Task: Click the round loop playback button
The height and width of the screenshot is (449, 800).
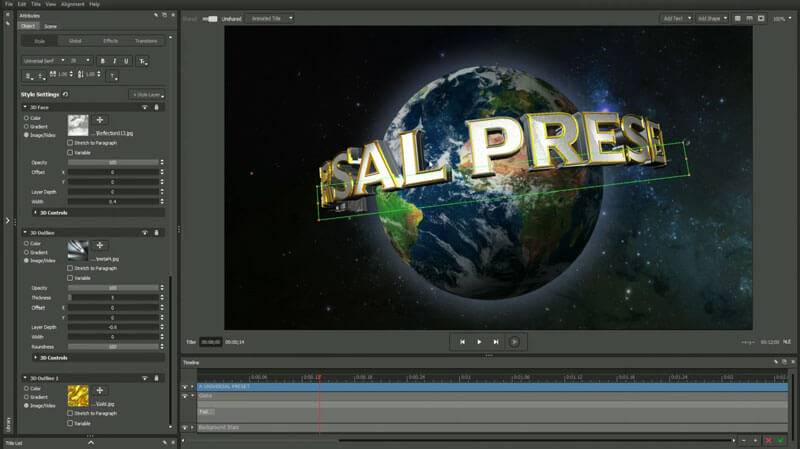Action: [x=514, y=342]
